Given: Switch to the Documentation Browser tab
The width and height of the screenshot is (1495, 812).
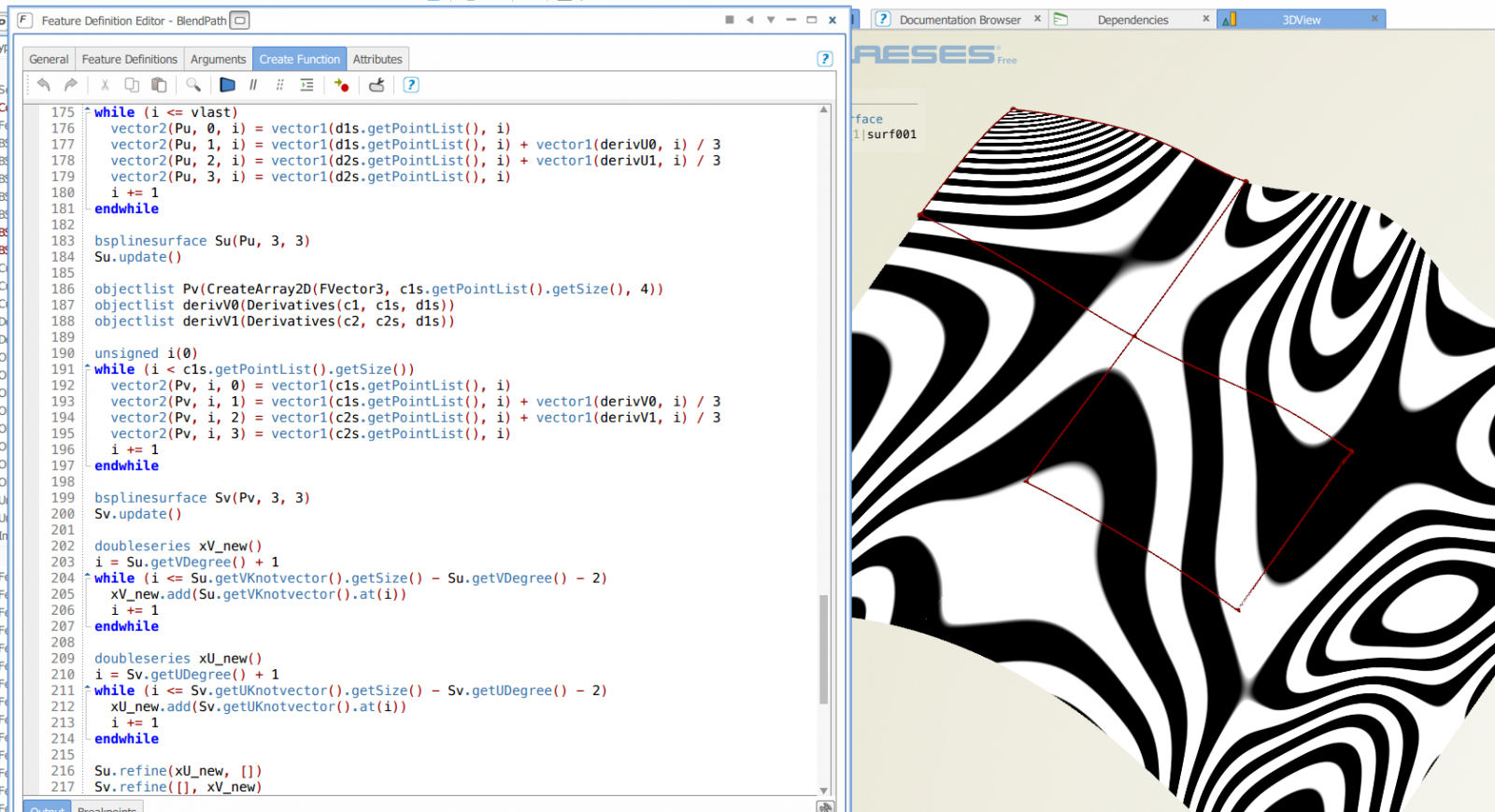Looking at the screenshot, I should tap(960, 20).
